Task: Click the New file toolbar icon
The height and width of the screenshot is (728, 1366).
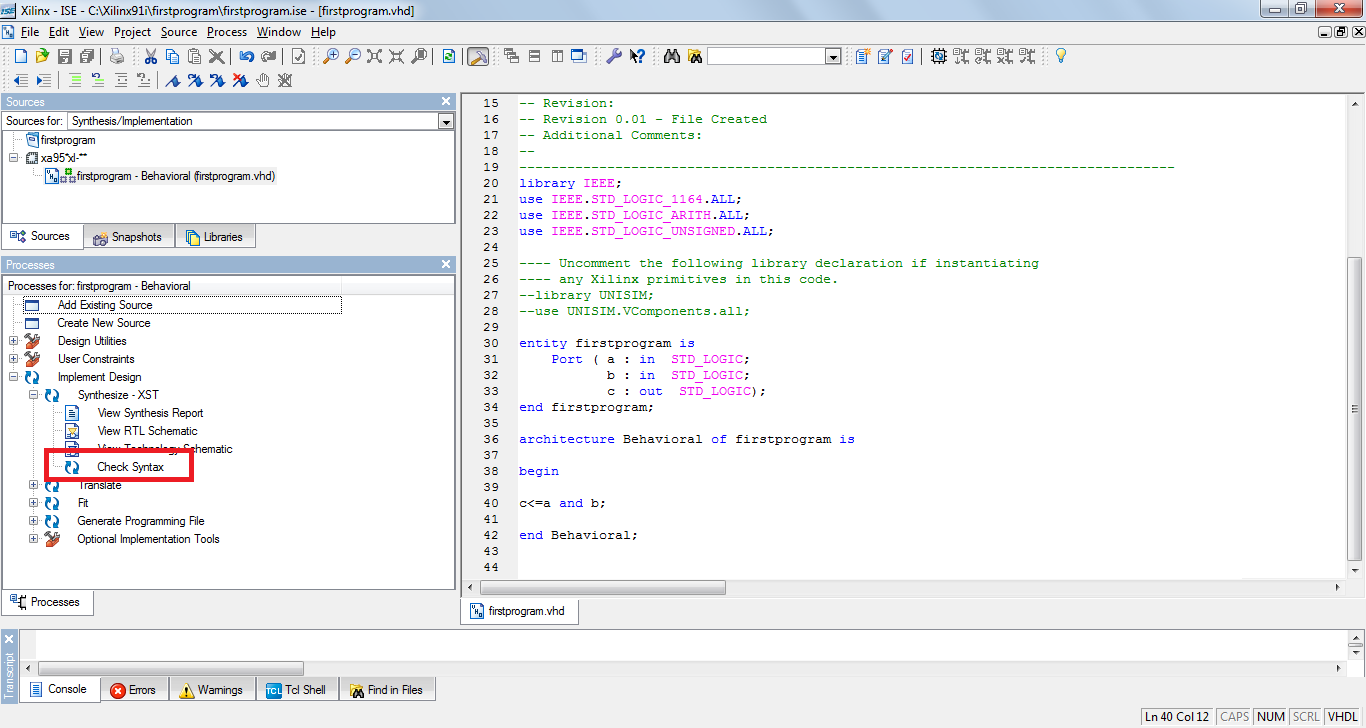Action: (20, 56)
